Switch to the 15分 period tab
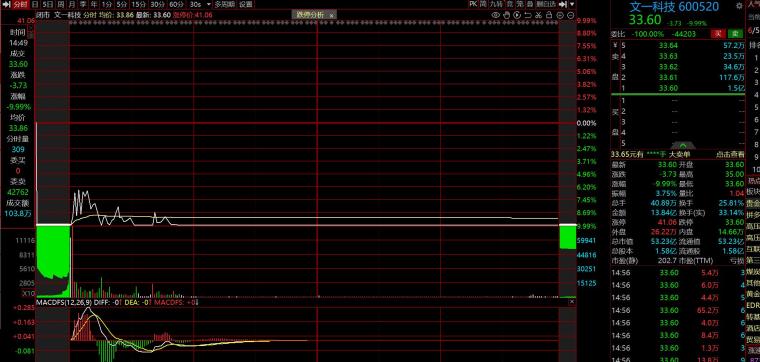The height and width of the screenshot is (362, 760). coord(139,4)
